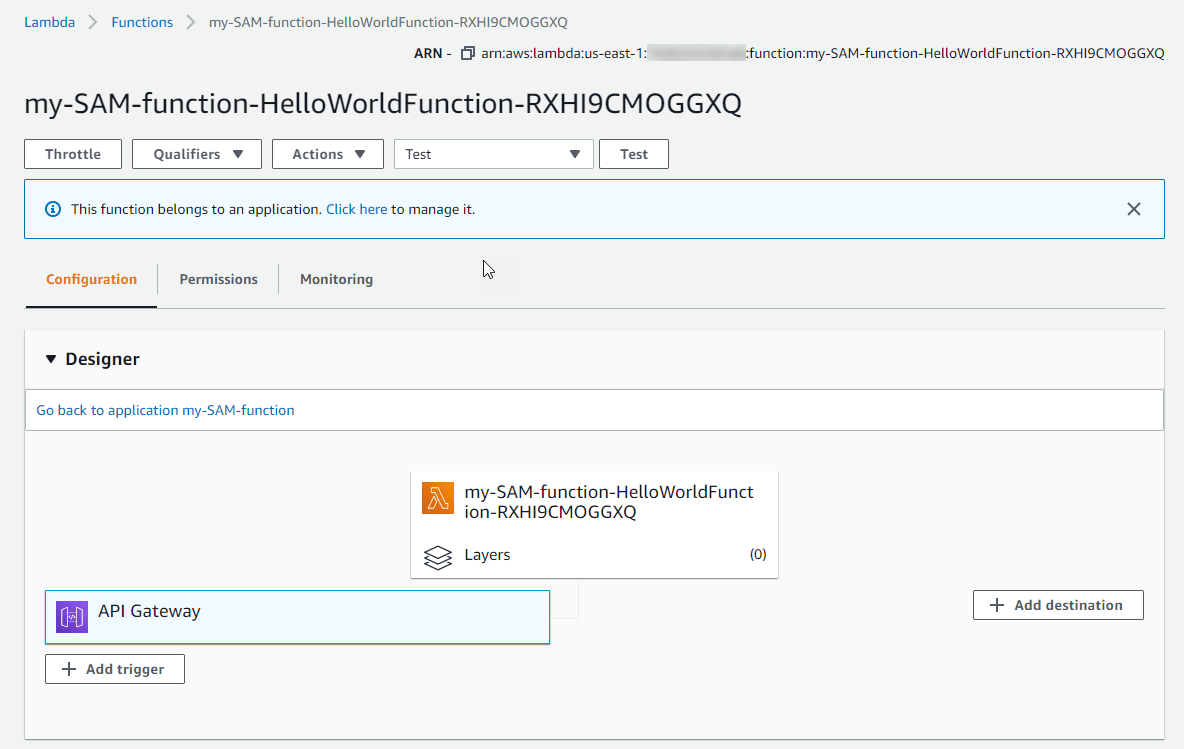Go to Functions in the breadcrumb
1184x749 pixels.
[142, 22]
